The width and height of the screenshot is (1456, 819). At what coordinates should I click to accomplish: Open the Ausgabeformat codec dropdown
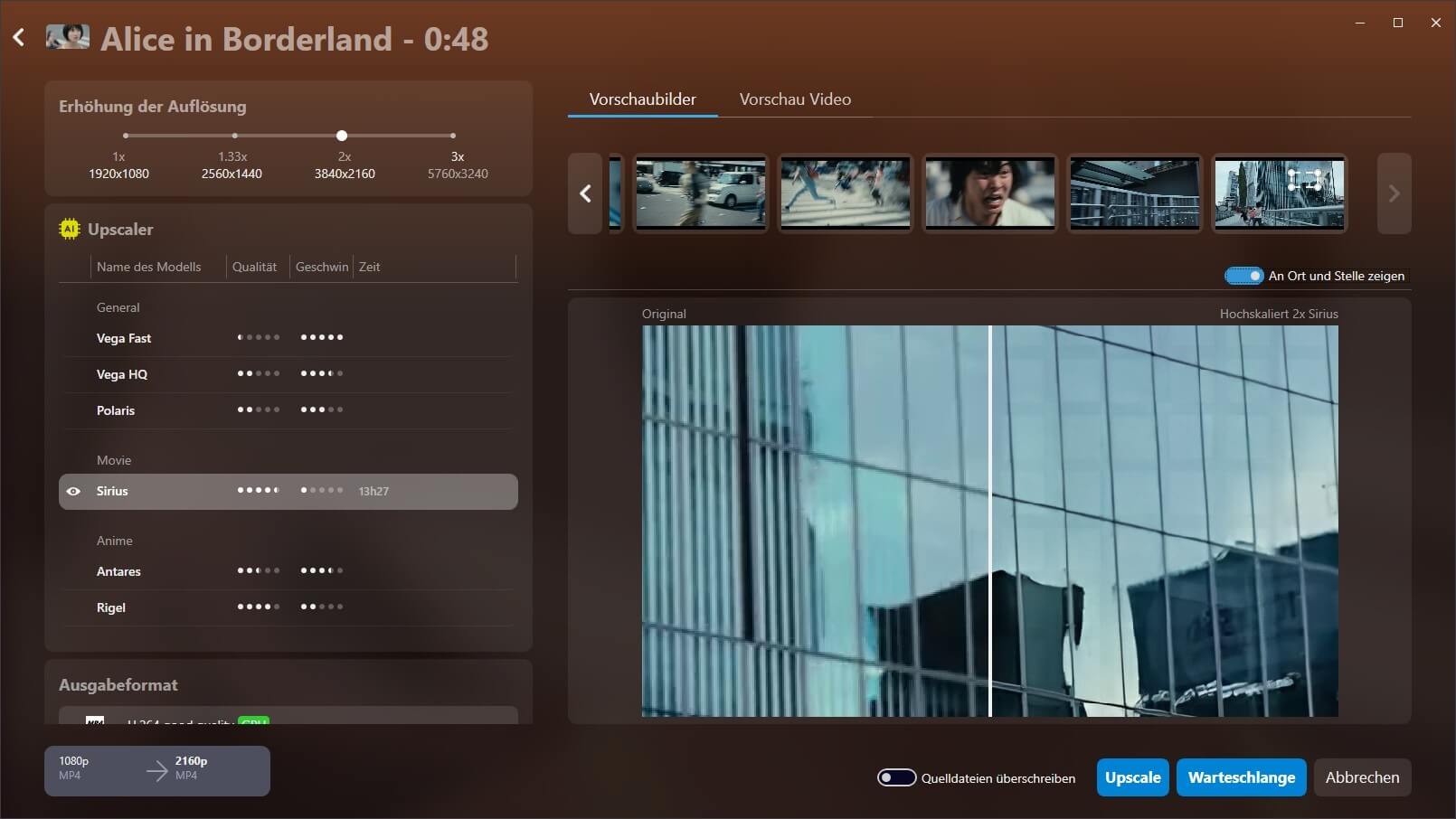[288, 717]
